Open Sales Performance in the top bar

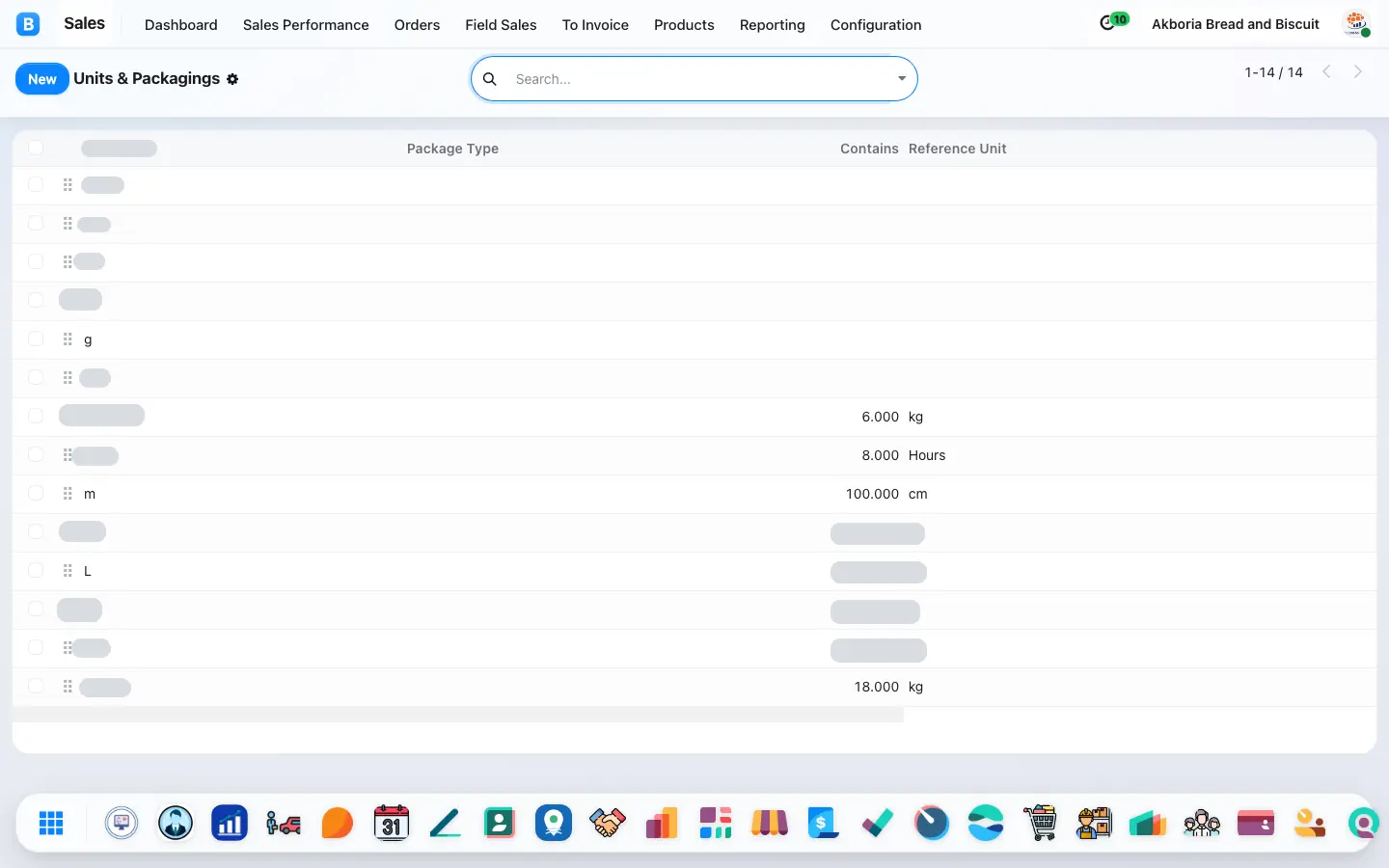pyautogui.click(x=306, y=25)
